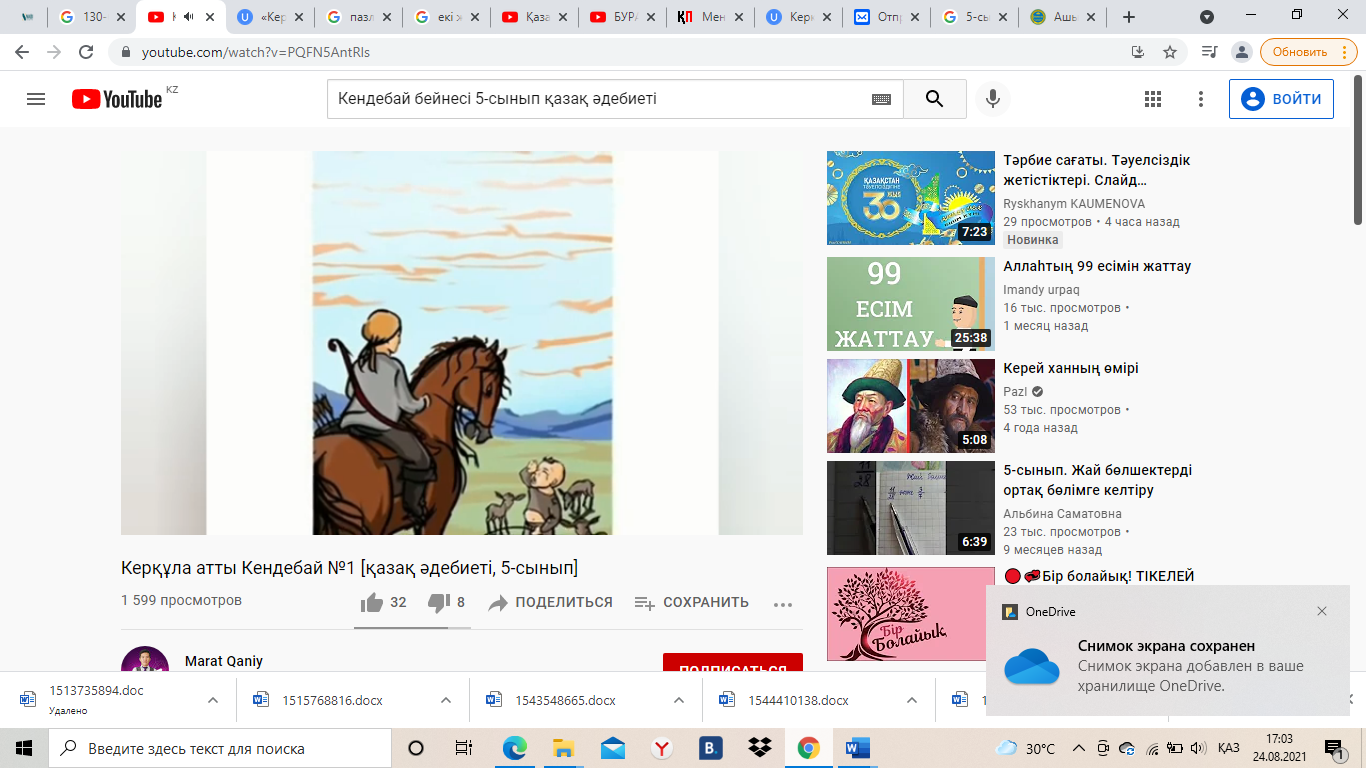
Task: Open the 1515768816.docx downloaded file
Action: (x=331, y=700)
